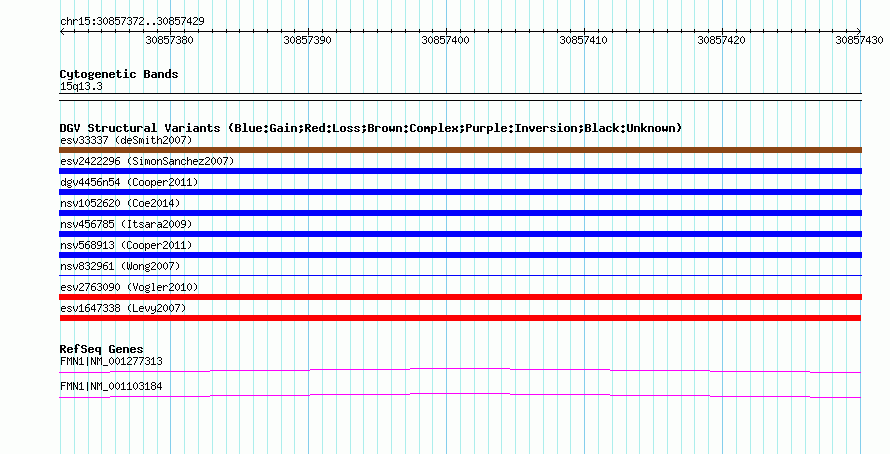The height and width of the screenshot is (454, 890).
Task: Select the 15q13.3 band label
Action: pyautogui.click(x=81, y=87)
